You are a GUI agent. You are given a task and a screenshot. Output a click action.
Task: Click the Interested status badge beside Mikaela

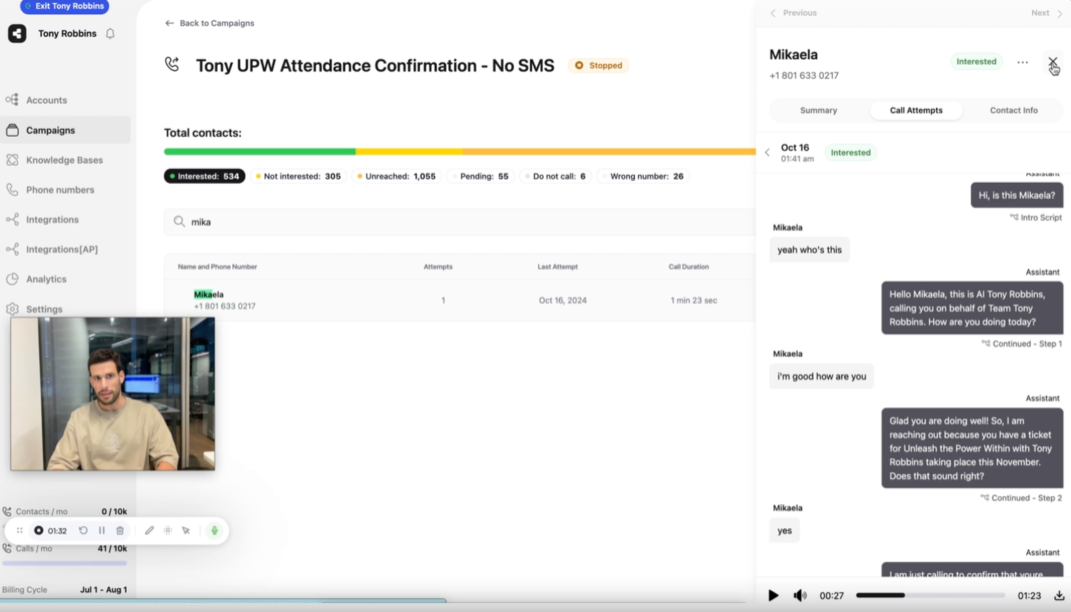(x=976, y=61)
